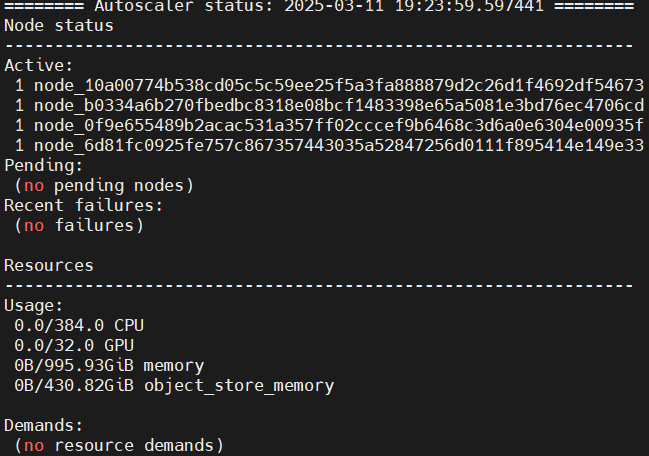This screenshot has height=456, width=649.
Task: Click the 0.0/32.0 GPU line
Action: coord(74,346)
